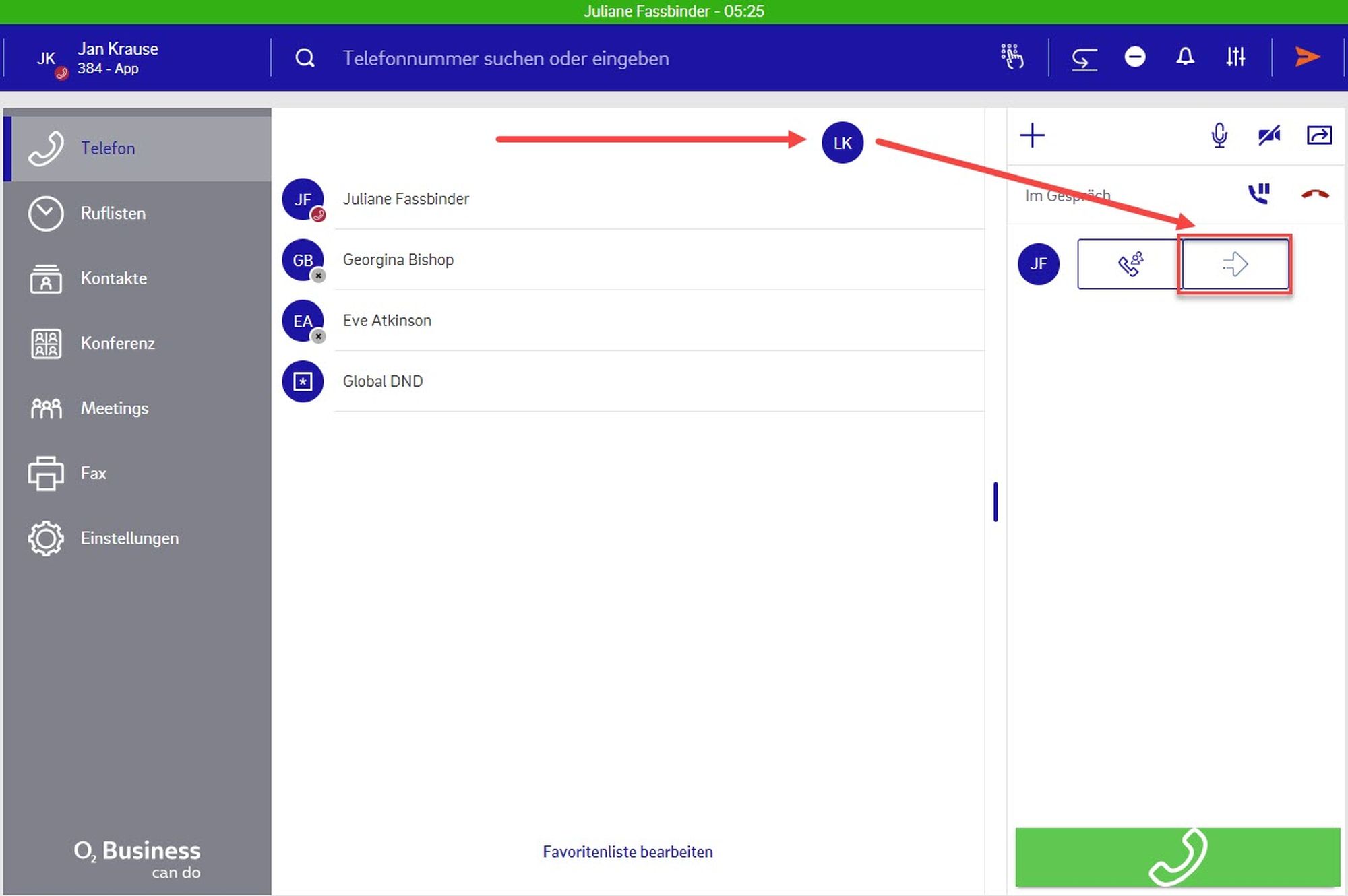Click the transfer arrow button
Viewport: 1348px width, 896px height.
[1235, 264]
